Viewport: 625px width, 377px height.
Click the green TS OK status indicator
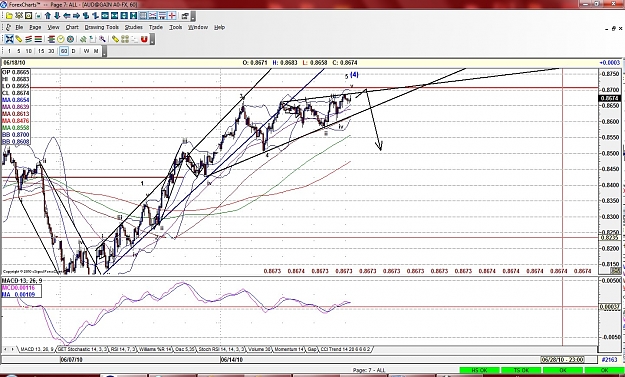coord(521,371)
